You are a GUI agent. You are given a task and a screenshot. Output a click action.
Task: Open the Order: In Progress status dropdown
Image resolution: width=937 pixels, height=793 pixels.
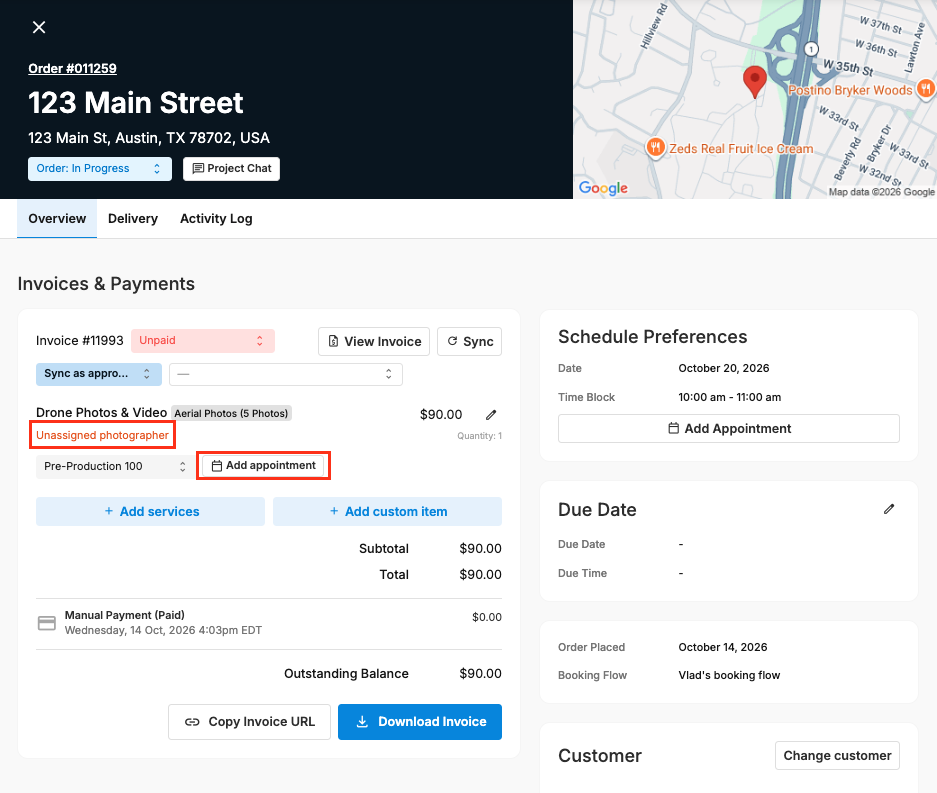[x=100, y=169]
